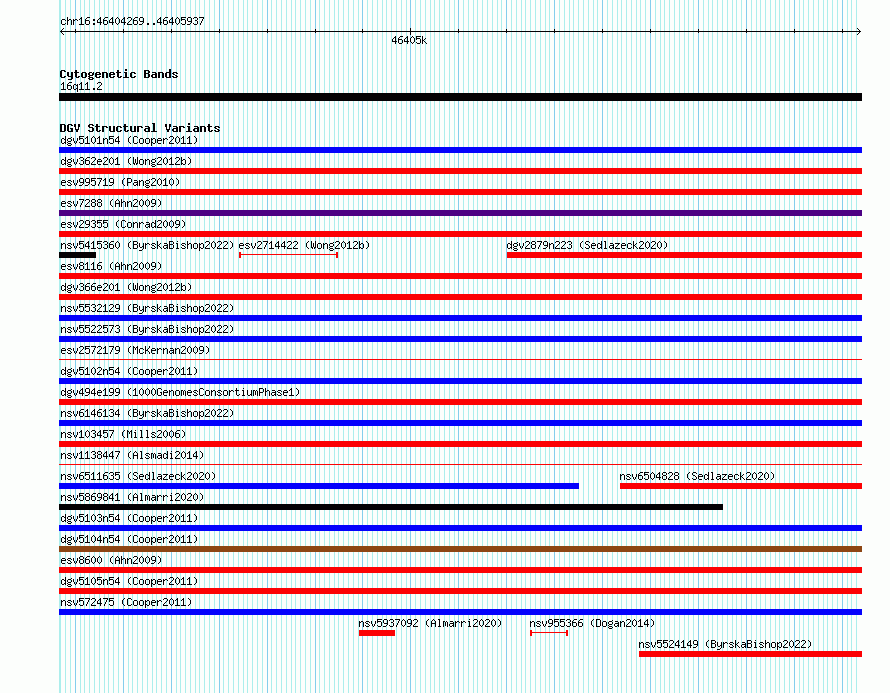The width and height of the screenshot is (890, 693).
Task: Click the black 16q11.2 cytogenetic band bar
Action: pos(460,97)
